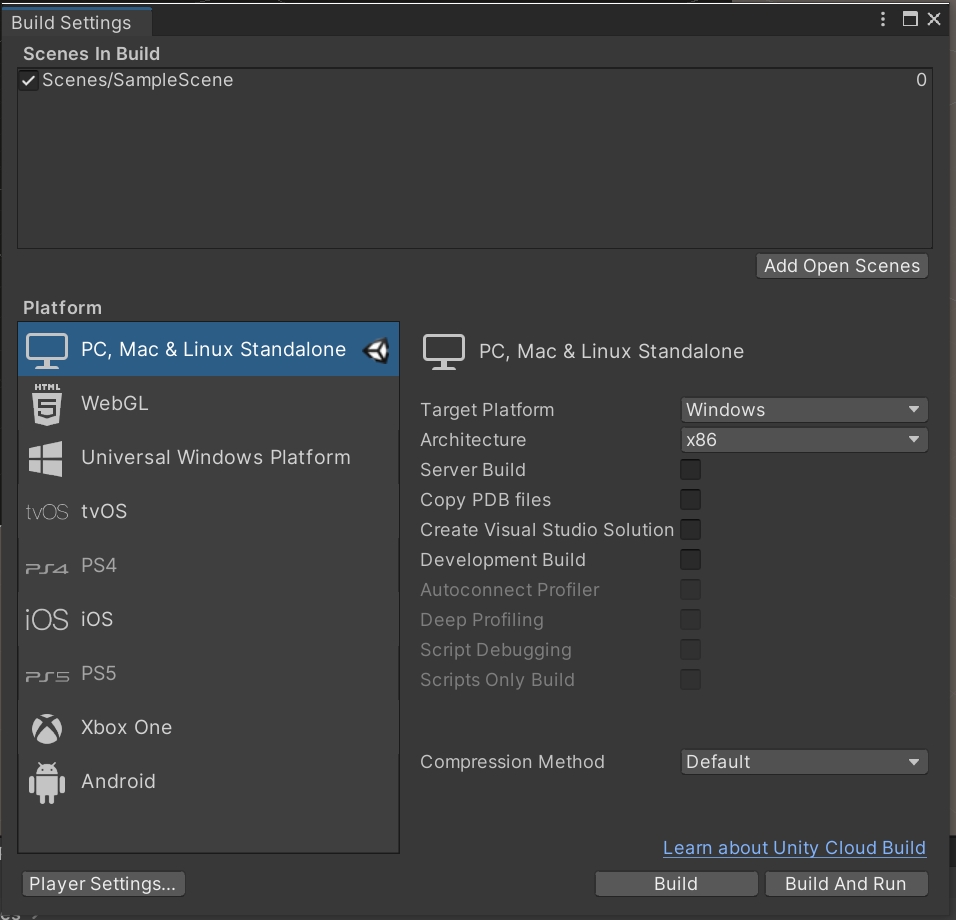Image resolution: width=956 pixels, height=920 pixels.
Task: Enable the Server Build checkbox
Action: tap(690, 470)
